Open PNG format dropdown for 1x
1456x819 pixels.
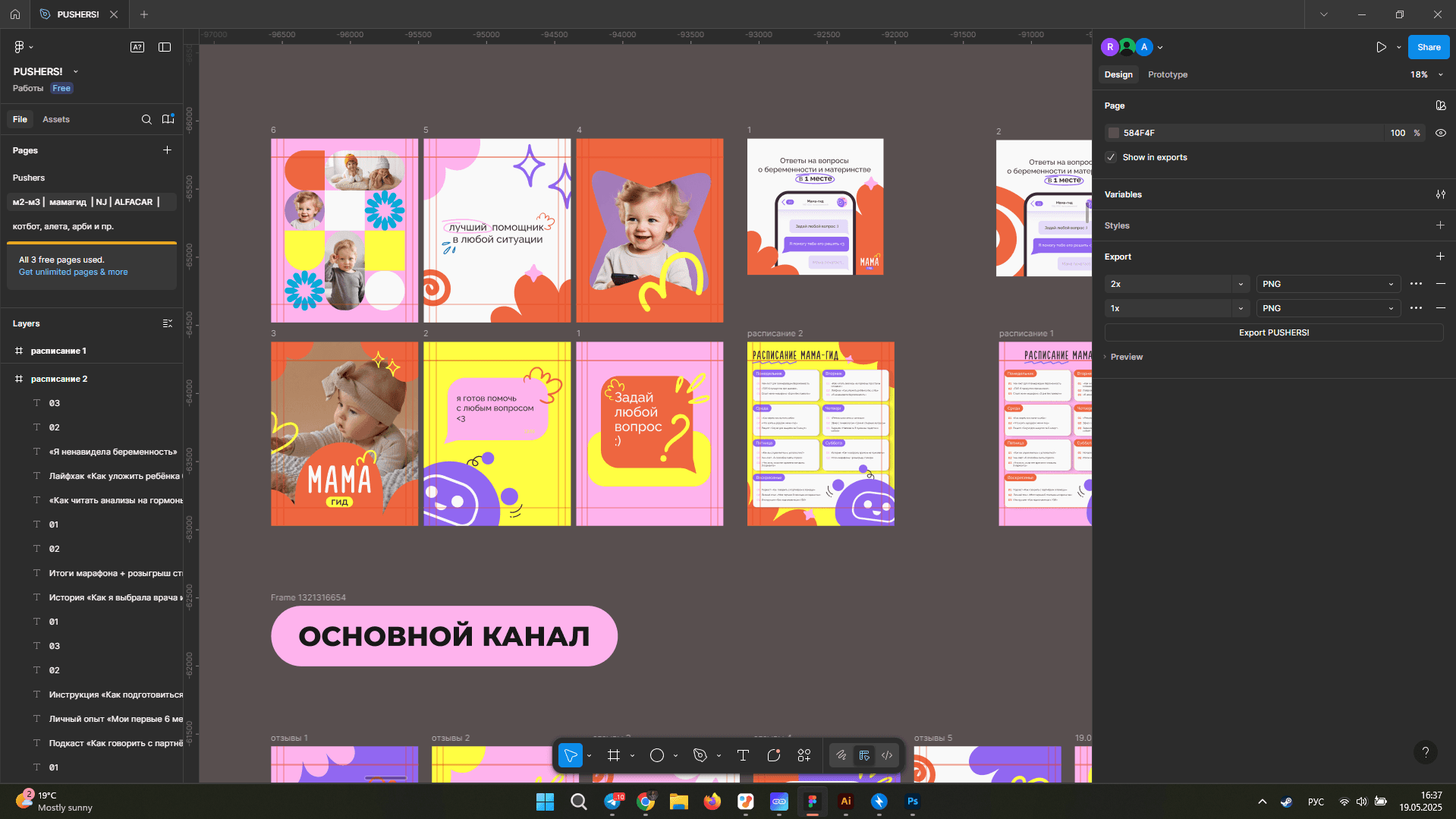[x=1327, y=308]
